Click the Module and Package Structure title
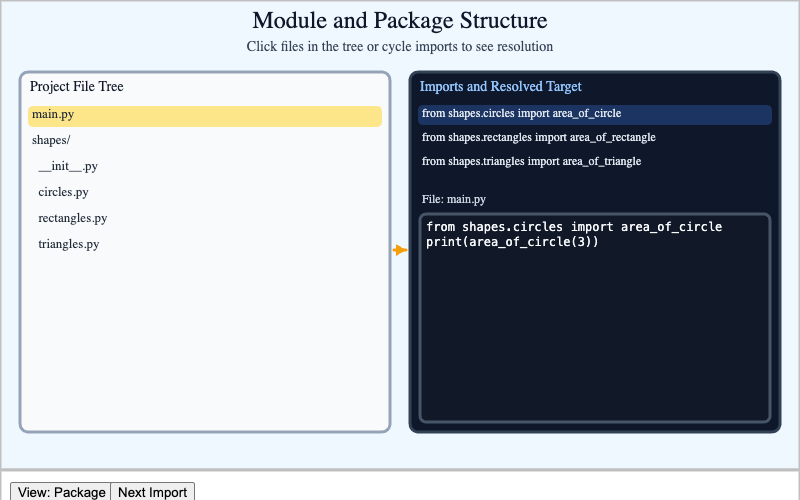 (400, 20)
